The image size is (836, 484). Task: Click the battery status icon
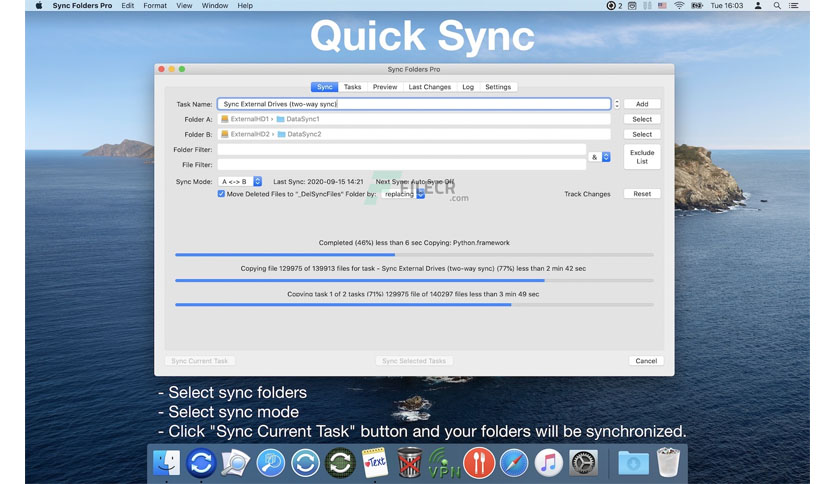(697, 5)
